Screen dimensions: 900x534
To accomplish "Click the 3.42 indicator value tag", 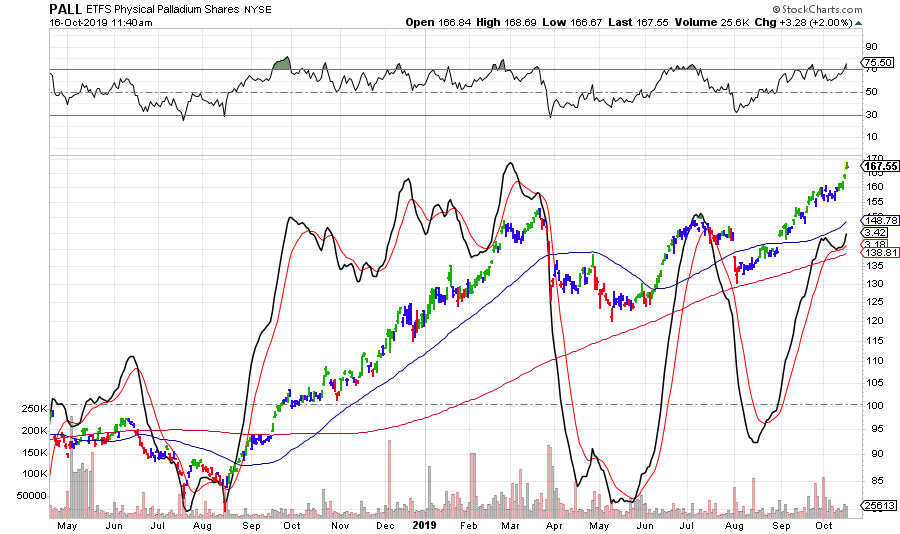I will 876,231.
